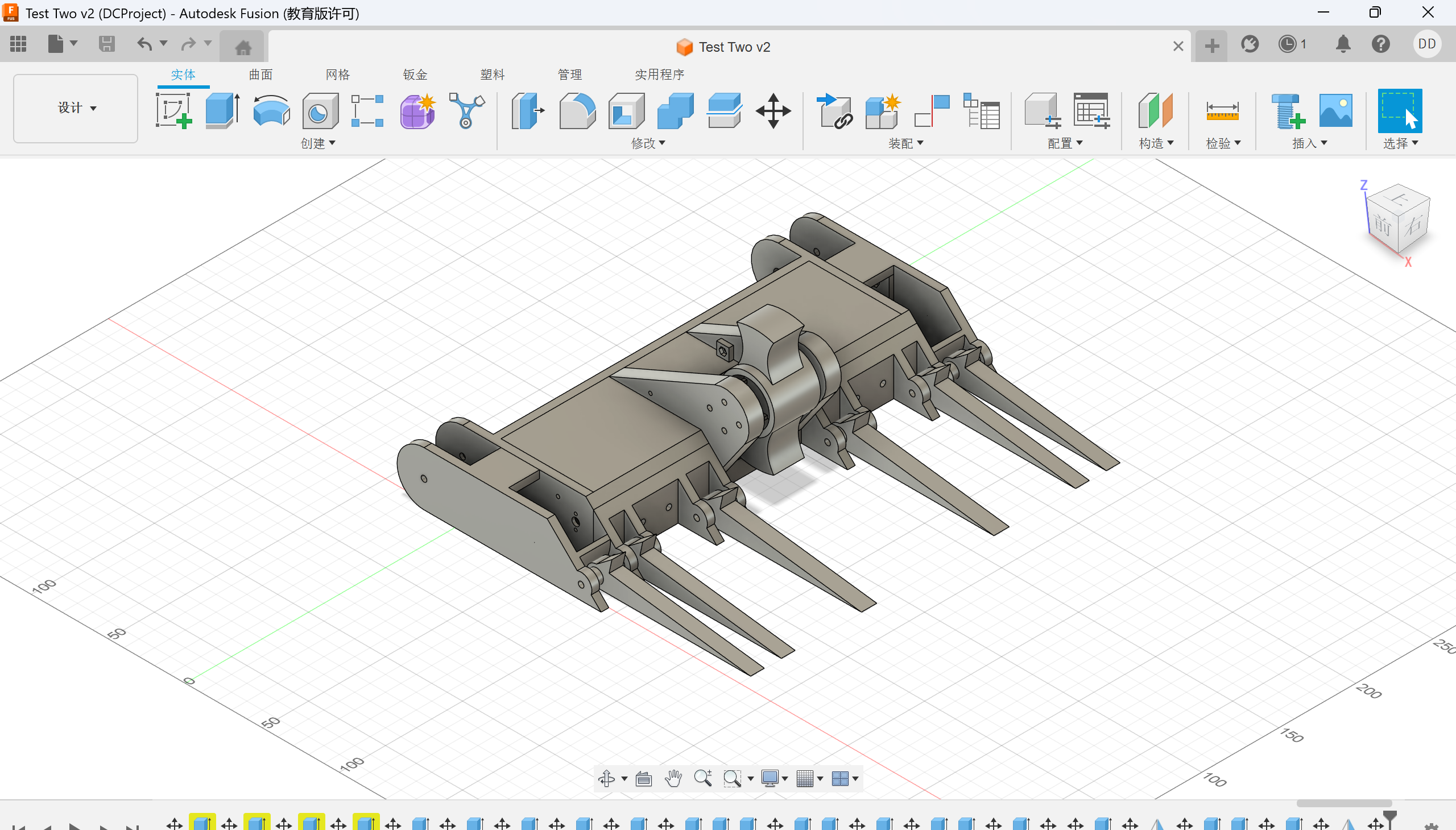1456x830 pixels.
Task: Select the Pan hand tool
Action: pyautogui.click(x=673, y=778)
